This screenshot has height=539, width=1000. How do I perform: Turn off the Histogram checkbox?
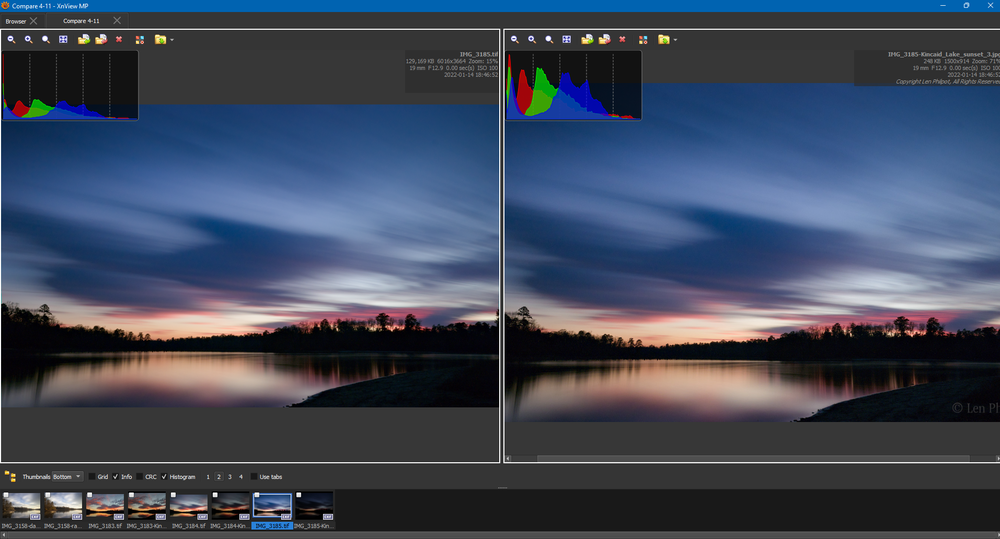[x=164, y=477]
